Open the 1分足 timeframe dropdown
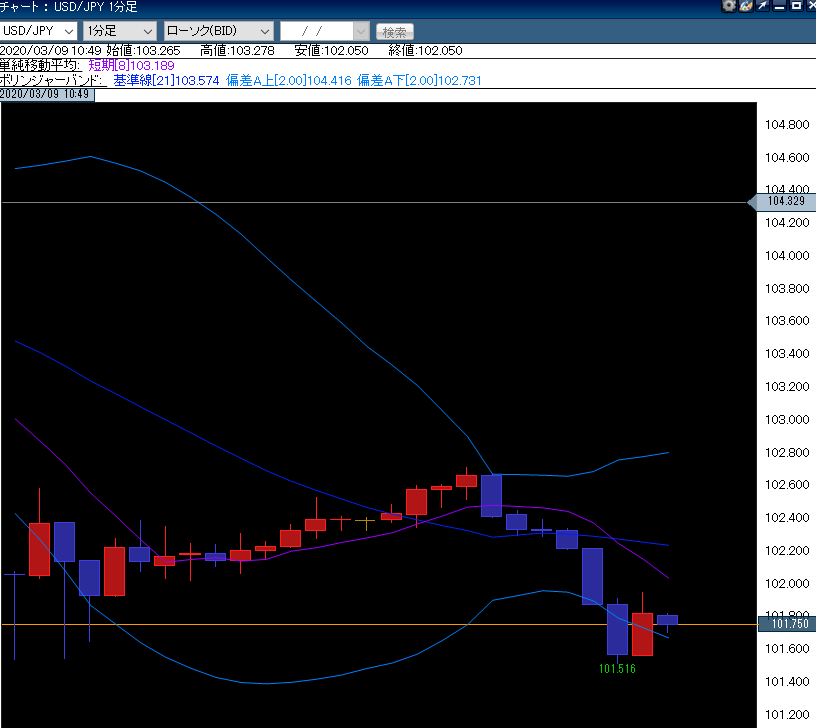The height and width of the screenshot is (728, 816). click(x=120, y=31)
